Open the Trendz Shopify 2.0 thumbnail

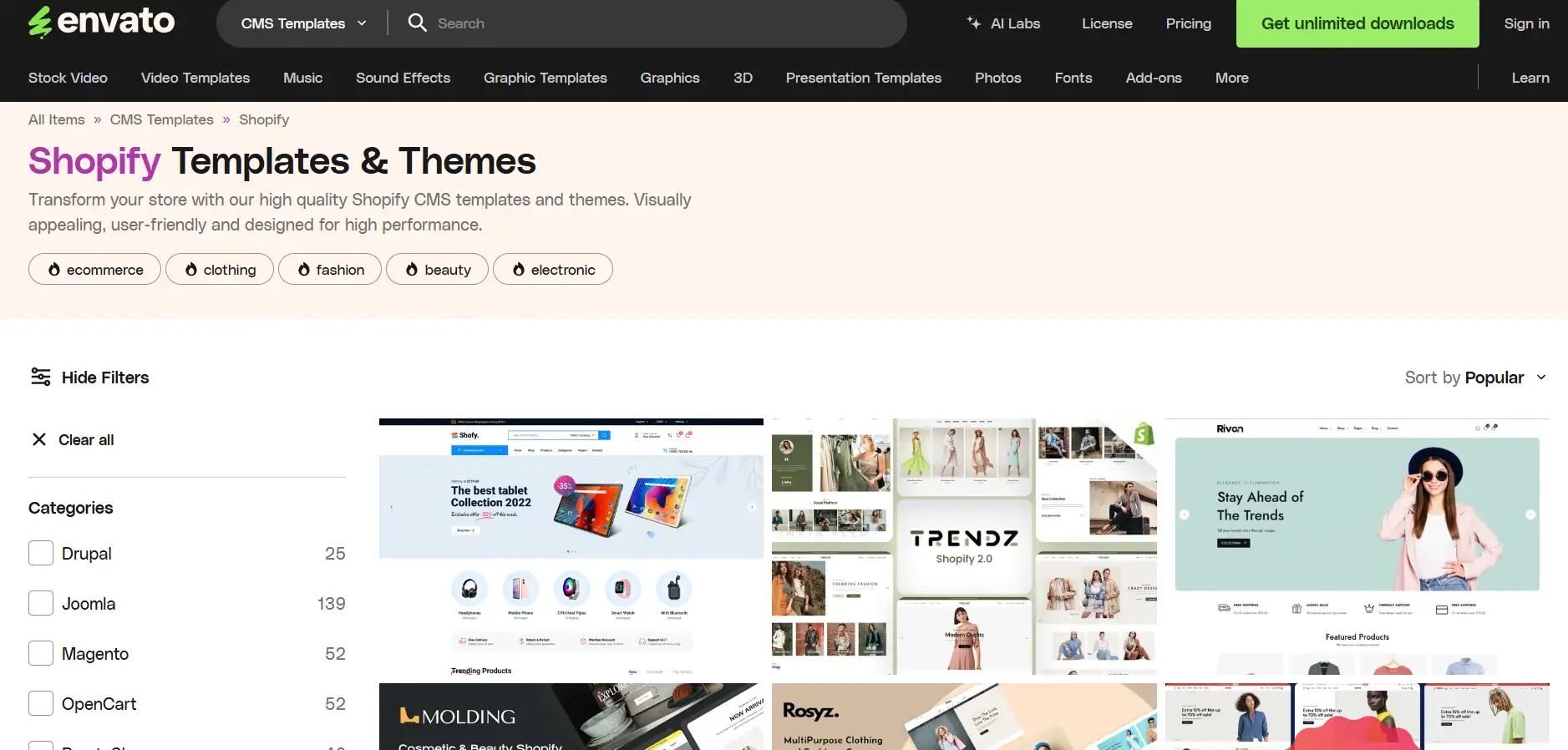click(964, 546)
